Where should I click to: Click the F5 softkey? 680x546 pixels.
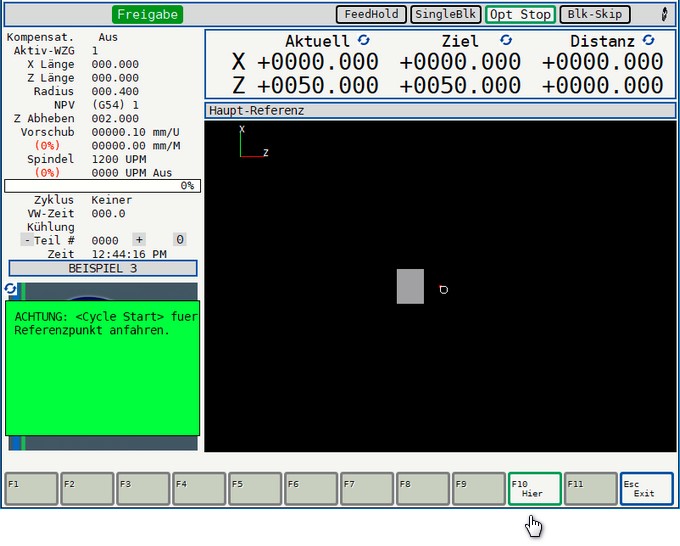pos(255,489)
